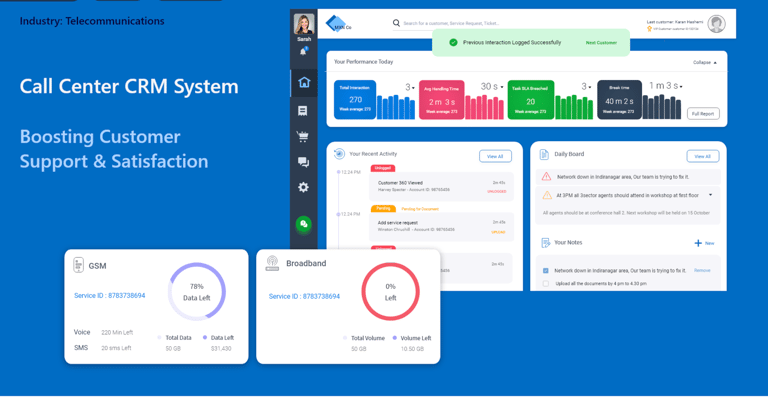The height and width of the screenshot is (397, 768).
Task: Open the Full Report button
Action: coord(703,114)
